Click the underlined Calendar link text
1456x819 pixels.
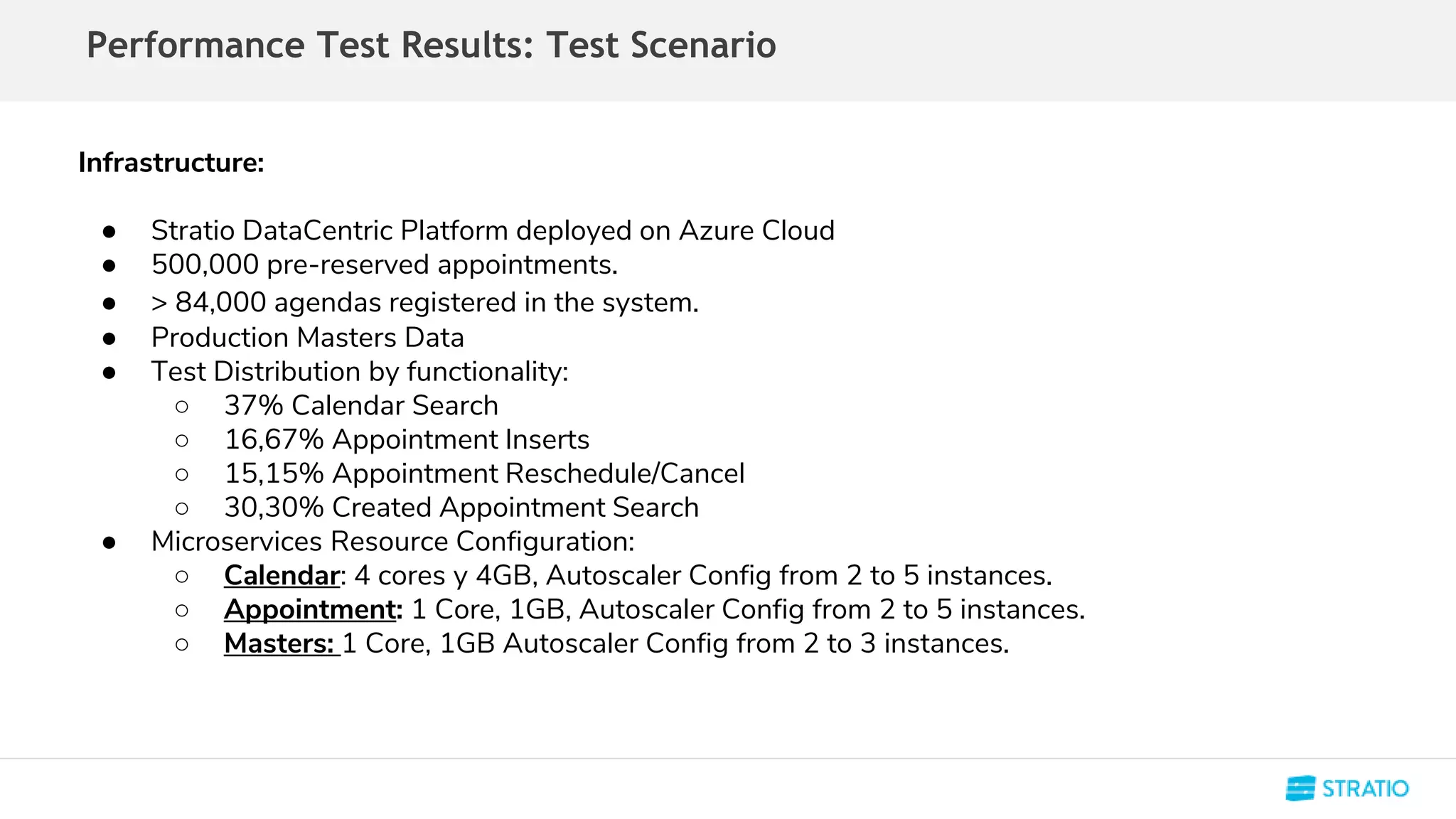pos(282,576)
